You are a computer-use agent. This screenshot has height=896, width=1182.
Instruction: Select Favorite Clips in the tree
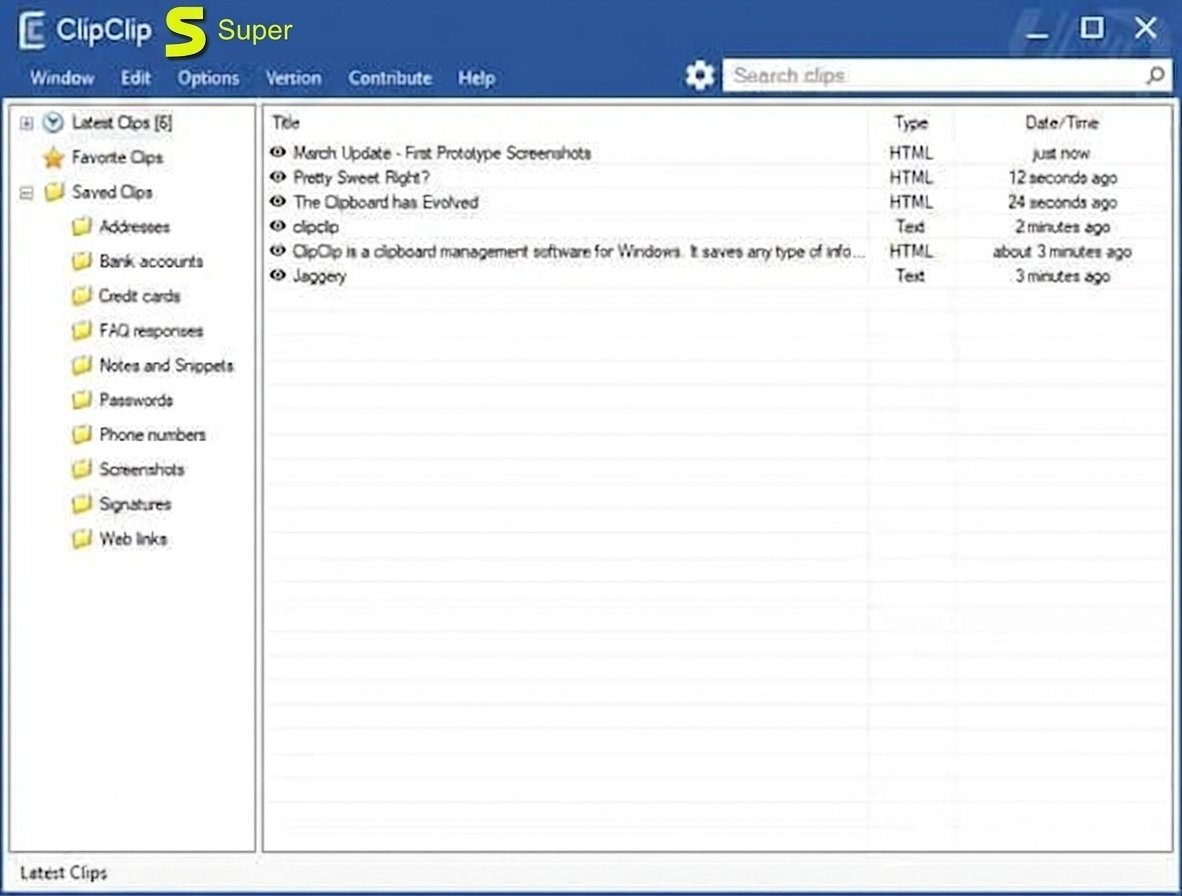[118, 157]
